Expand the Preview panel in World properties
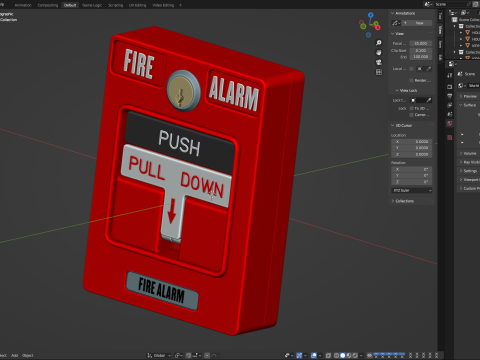The image size is (480, 360). (461, 96)
